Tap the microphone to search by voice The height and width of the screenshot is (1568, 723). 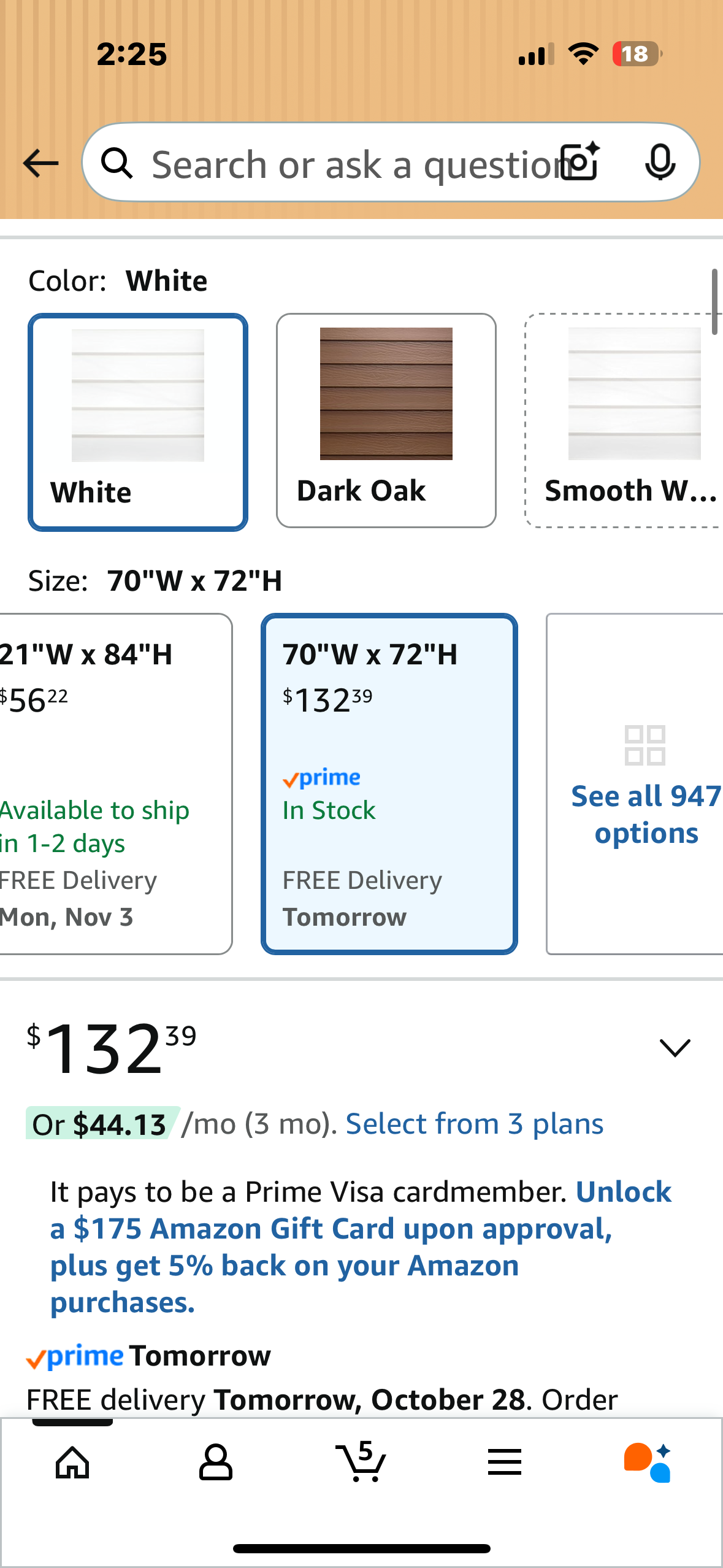pyautogui.click(x=660, y=163)
